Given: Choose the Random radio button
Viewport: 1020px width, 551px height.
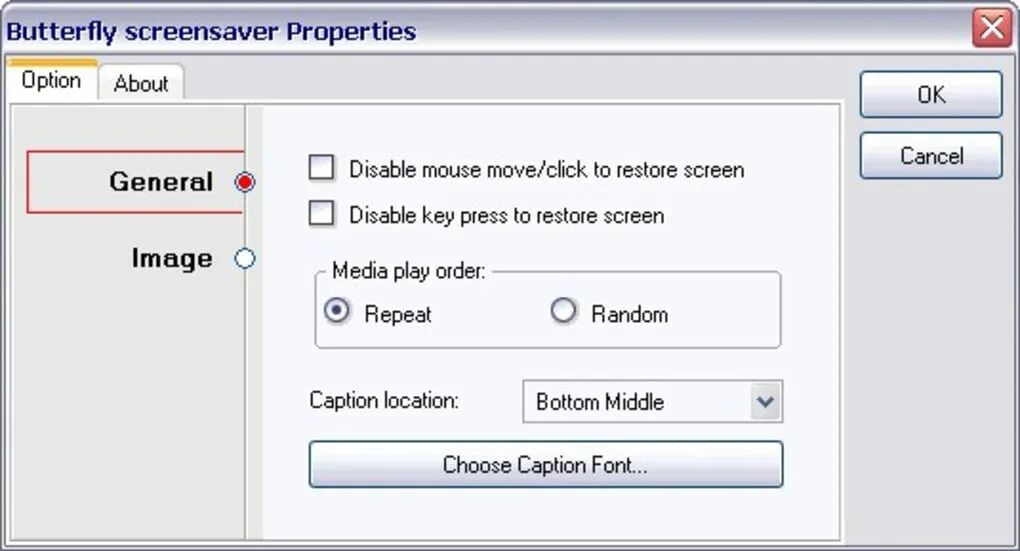Looking at the screenshot, I should point(563,311).
